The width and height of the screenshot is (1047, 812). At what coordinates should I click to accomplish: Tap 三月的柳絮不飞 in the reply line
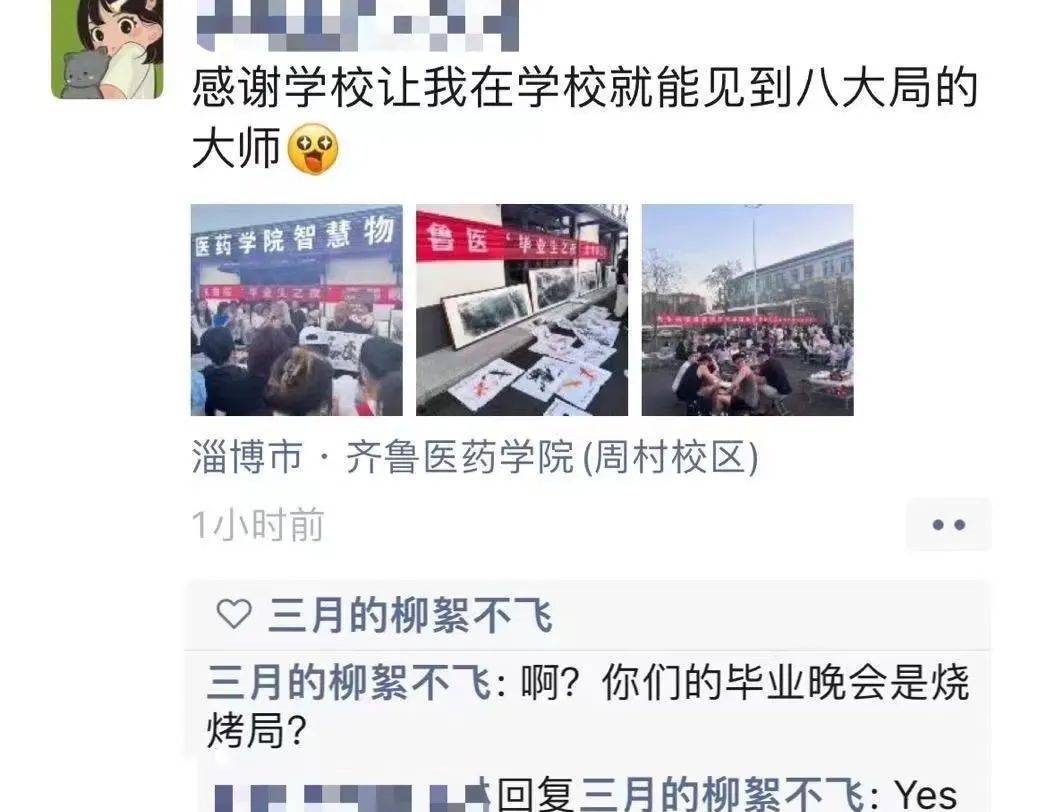point(723,795)
